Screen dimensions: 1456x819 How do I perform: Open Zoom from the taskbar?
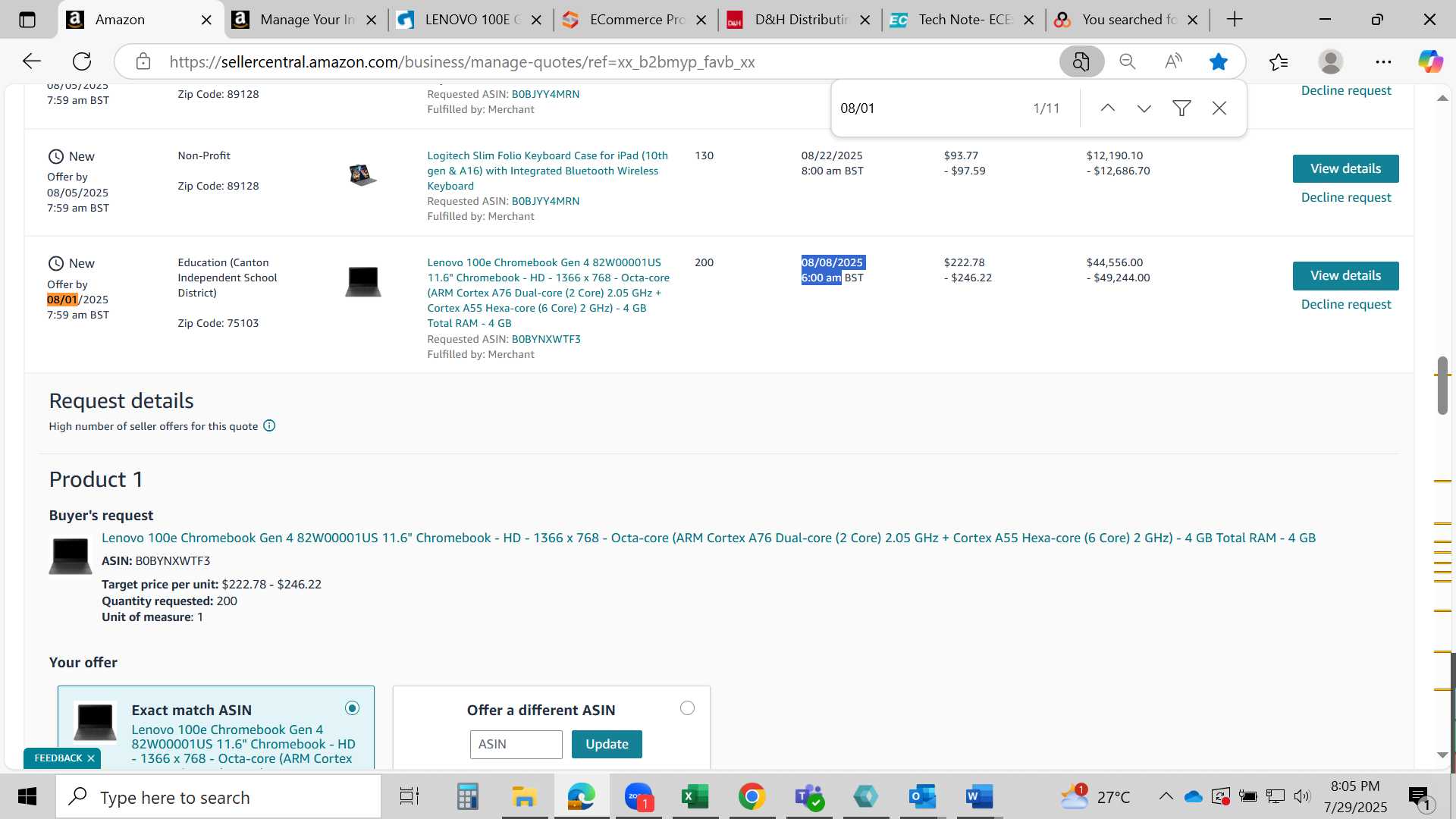639,796
